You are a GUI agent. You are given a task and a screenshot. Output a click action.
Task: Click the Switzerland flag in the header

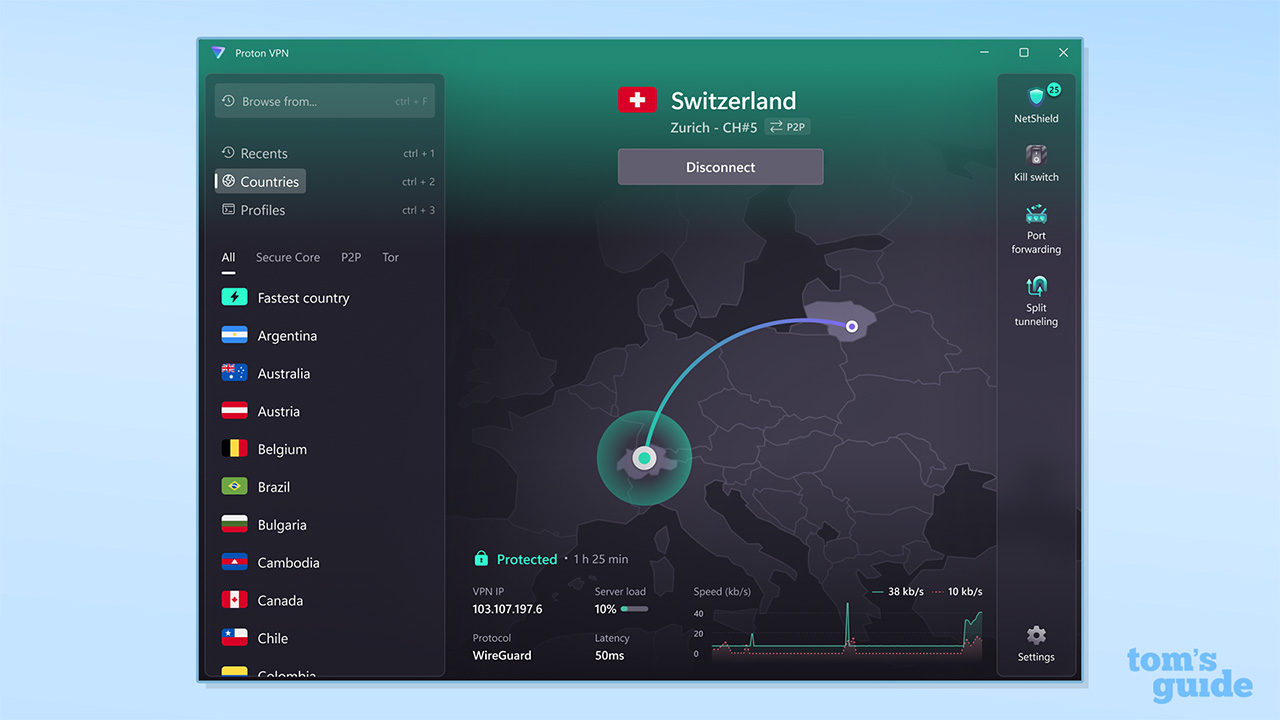(637, 100)
